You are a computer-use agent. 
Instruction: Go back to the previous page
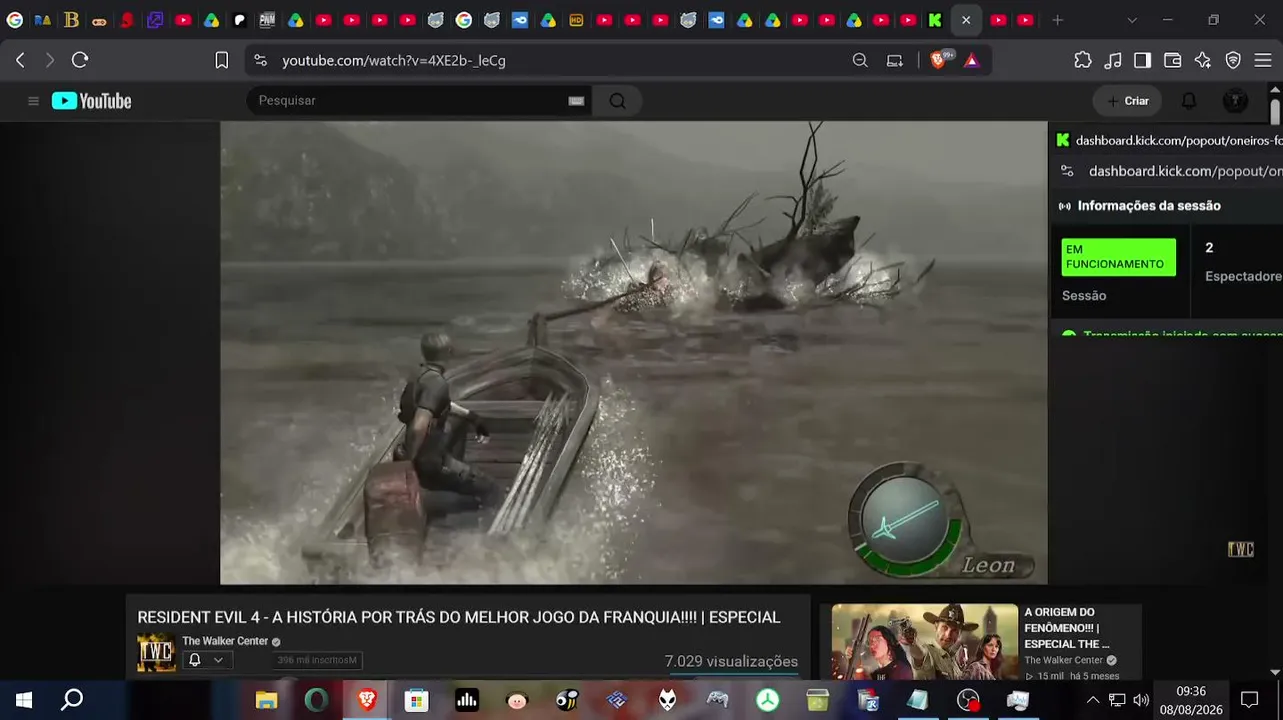20,60
